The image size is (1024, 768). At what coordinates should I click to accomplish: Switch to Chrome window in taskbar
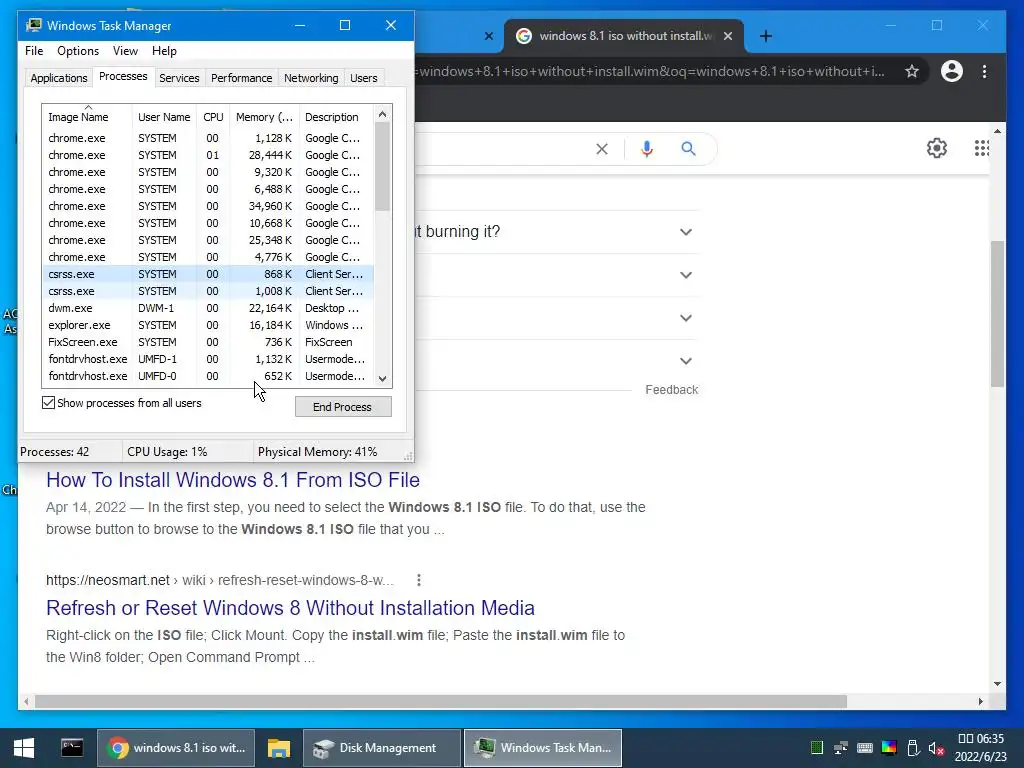pyautogui.click(x=176, y=748)
